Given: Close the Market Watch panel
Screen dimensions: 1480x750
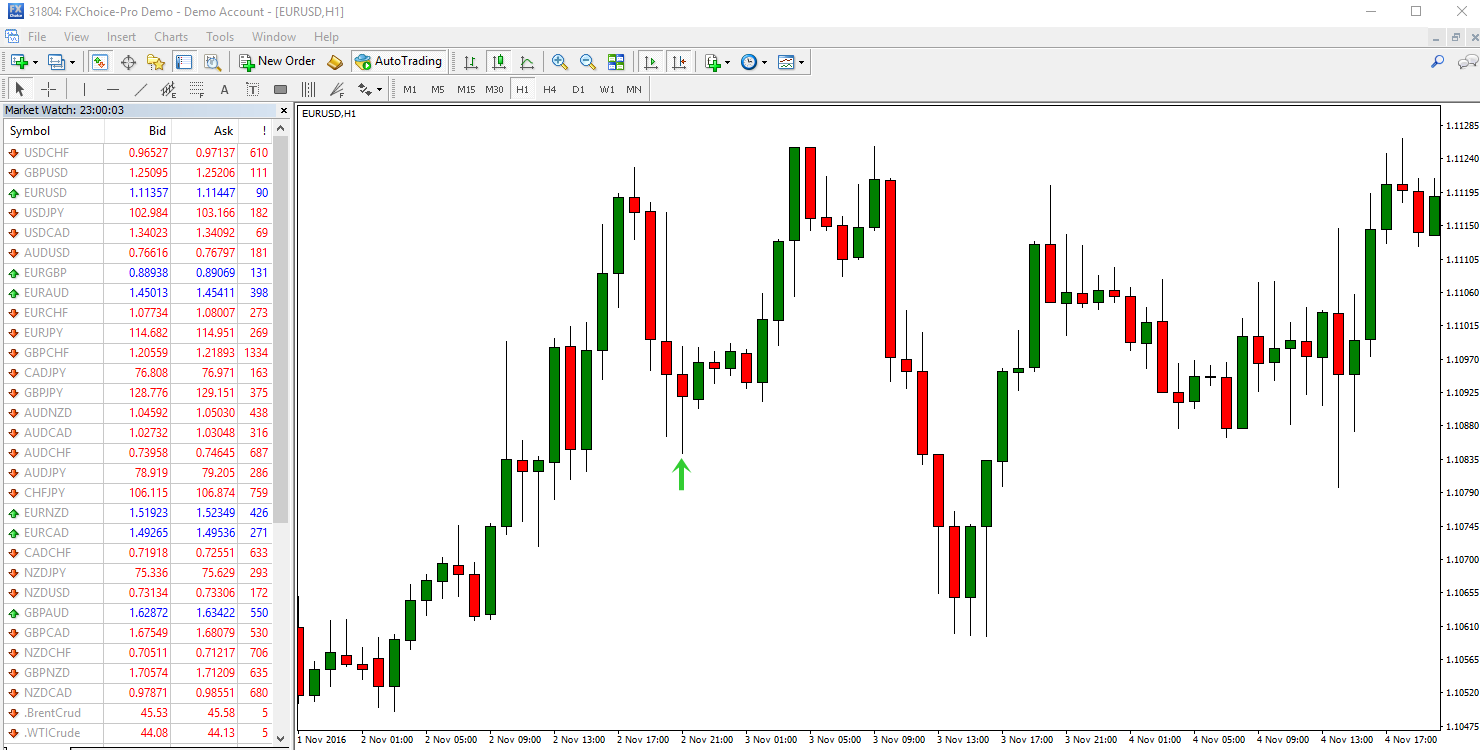Looking at the screenshot, I should click(x=283, y=111).
